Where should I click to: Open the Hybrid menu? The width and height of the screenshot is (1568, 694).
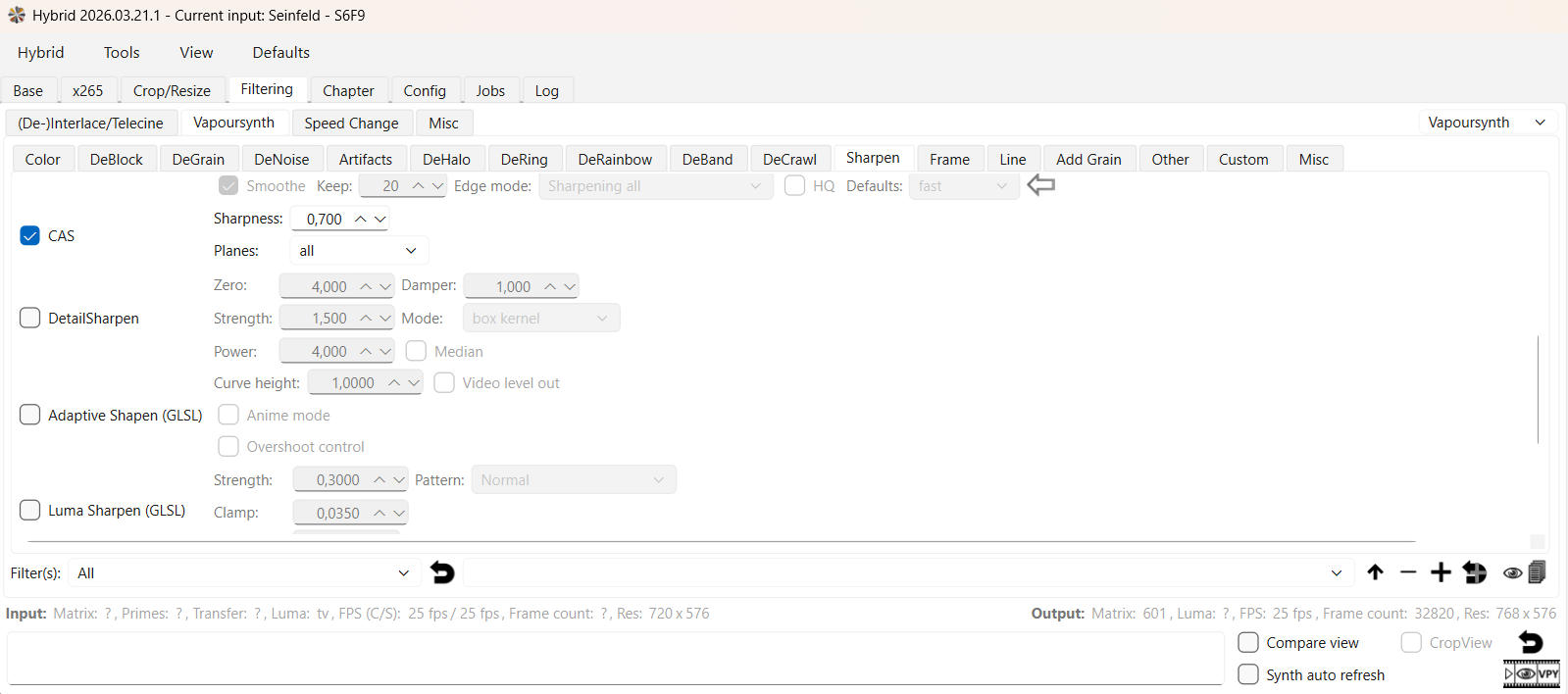[40, 52]
